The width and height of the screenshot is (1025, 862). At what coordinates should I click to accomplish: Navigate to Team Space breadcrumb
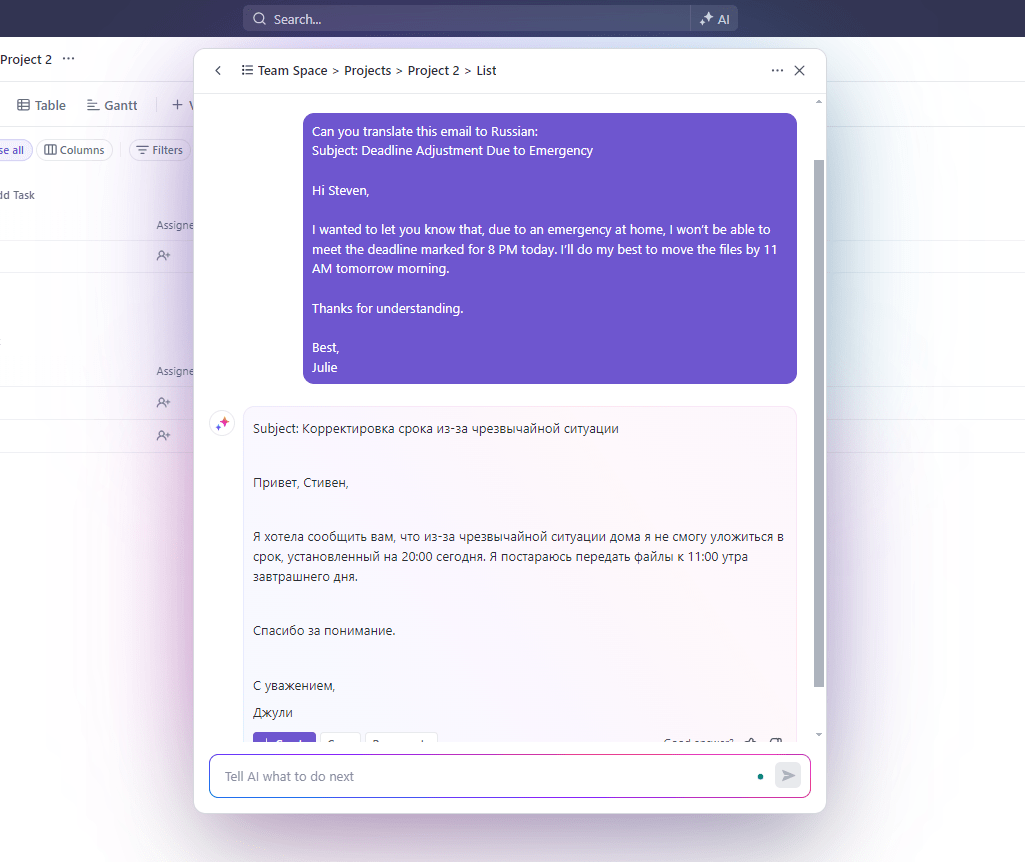[x=292, y=71]
